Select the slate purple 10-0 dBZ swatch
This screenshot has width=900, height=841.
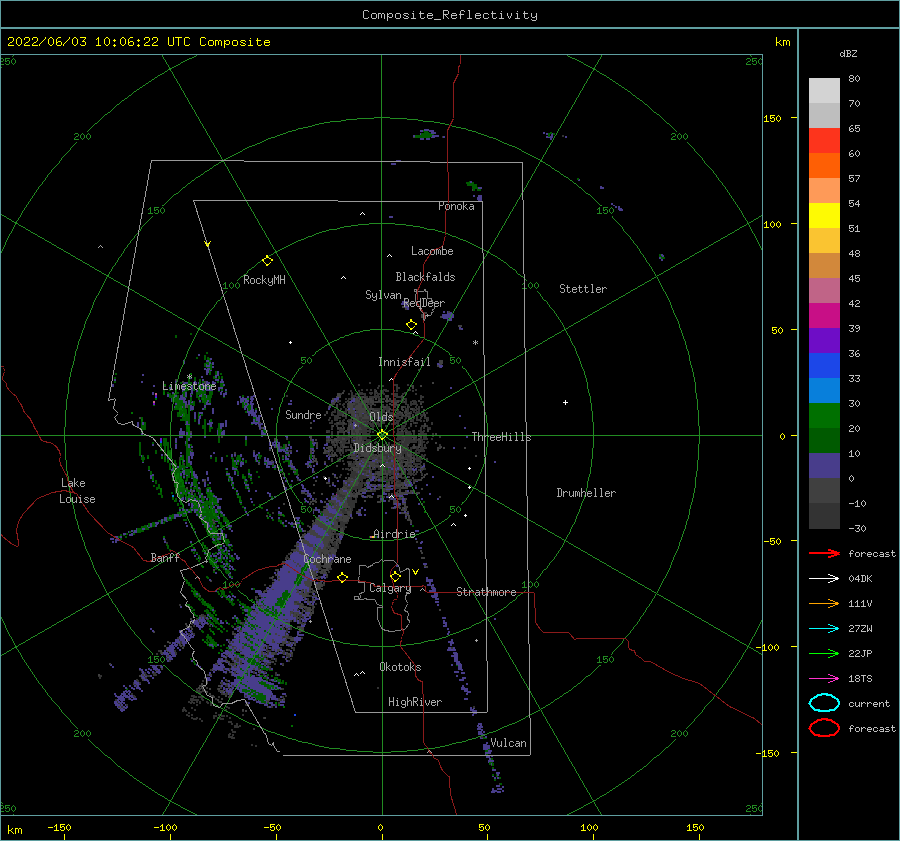click(x=824, y=466)
